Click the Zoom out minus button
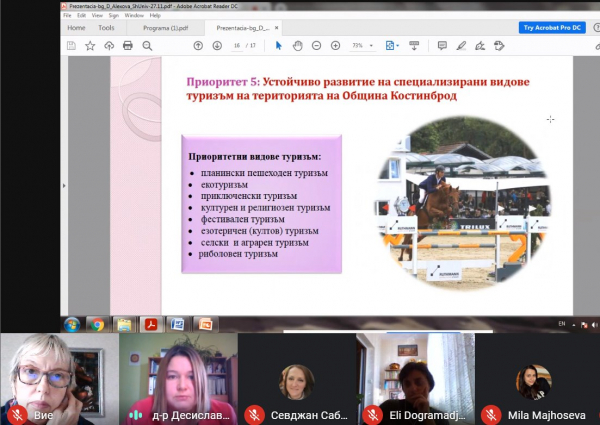 (316, 45)
